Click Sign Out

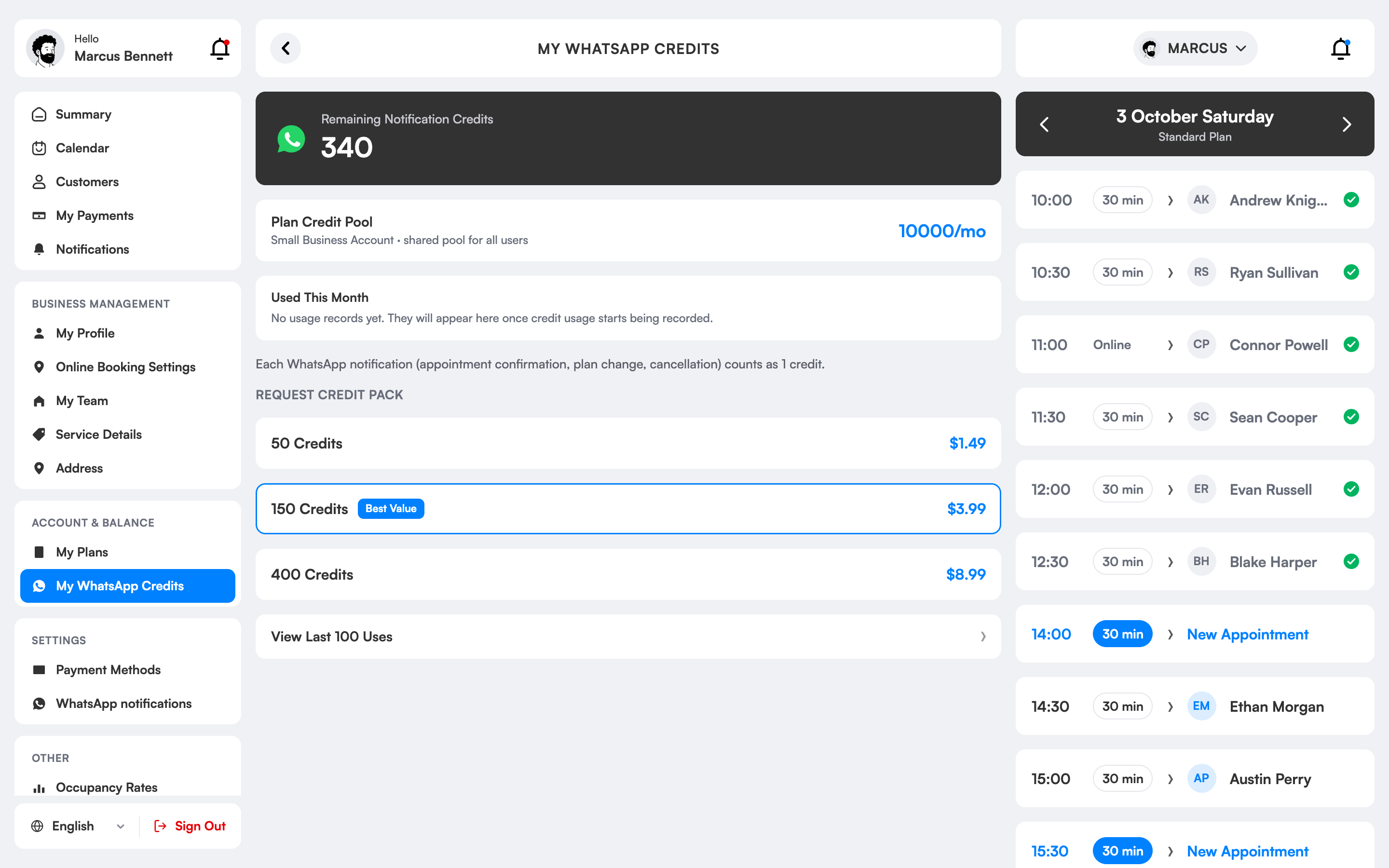tap(190, 826)
